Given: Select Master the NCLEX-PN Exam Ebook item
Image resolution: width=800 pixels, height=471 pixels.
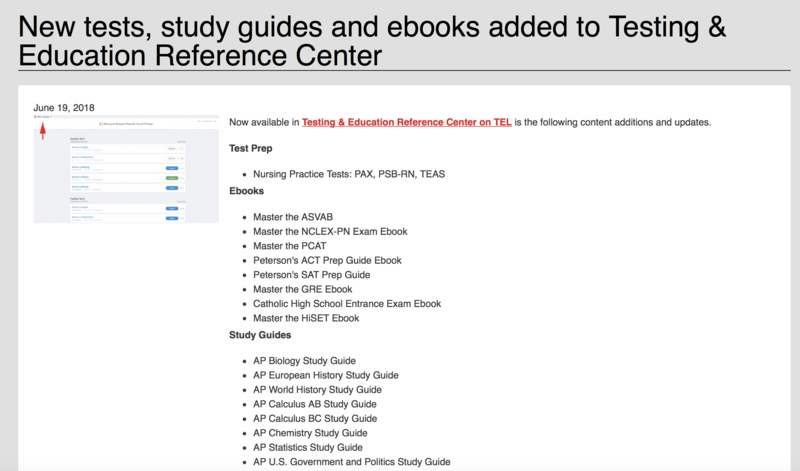Looking at the screenshot, I should click(x=330, y=232).
